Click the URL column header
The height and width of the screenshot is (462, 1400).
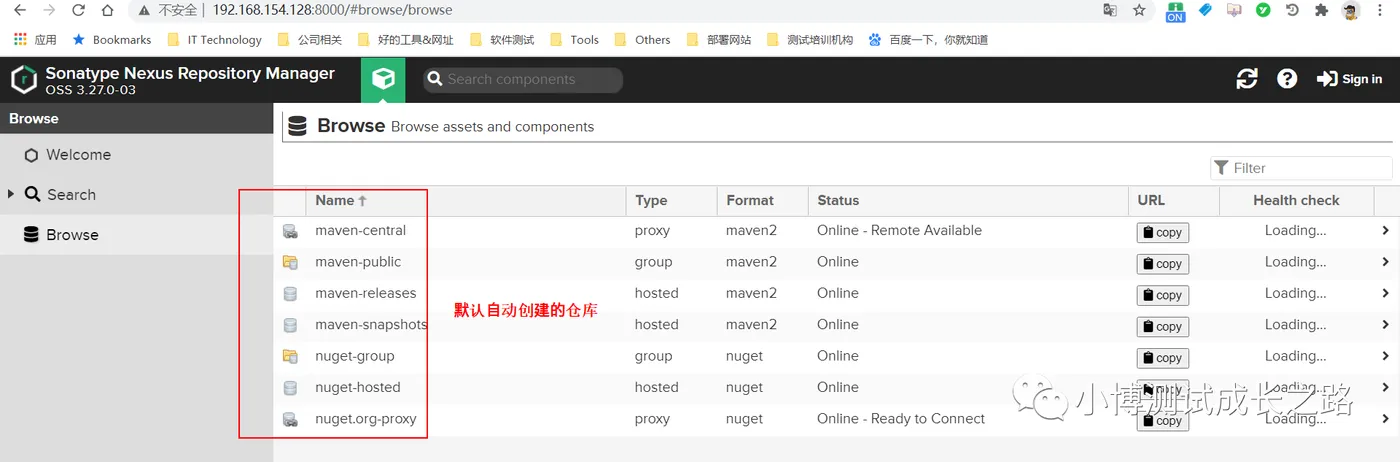click(1173, 200)
